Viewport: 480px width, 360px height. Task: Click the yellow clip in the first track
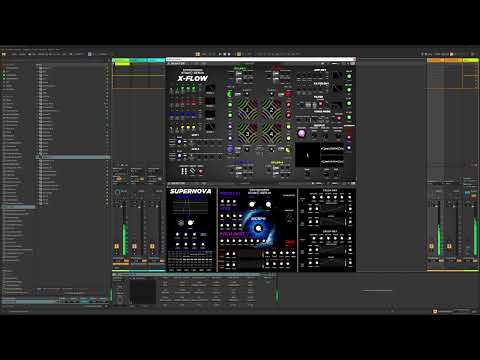(122, 64)
